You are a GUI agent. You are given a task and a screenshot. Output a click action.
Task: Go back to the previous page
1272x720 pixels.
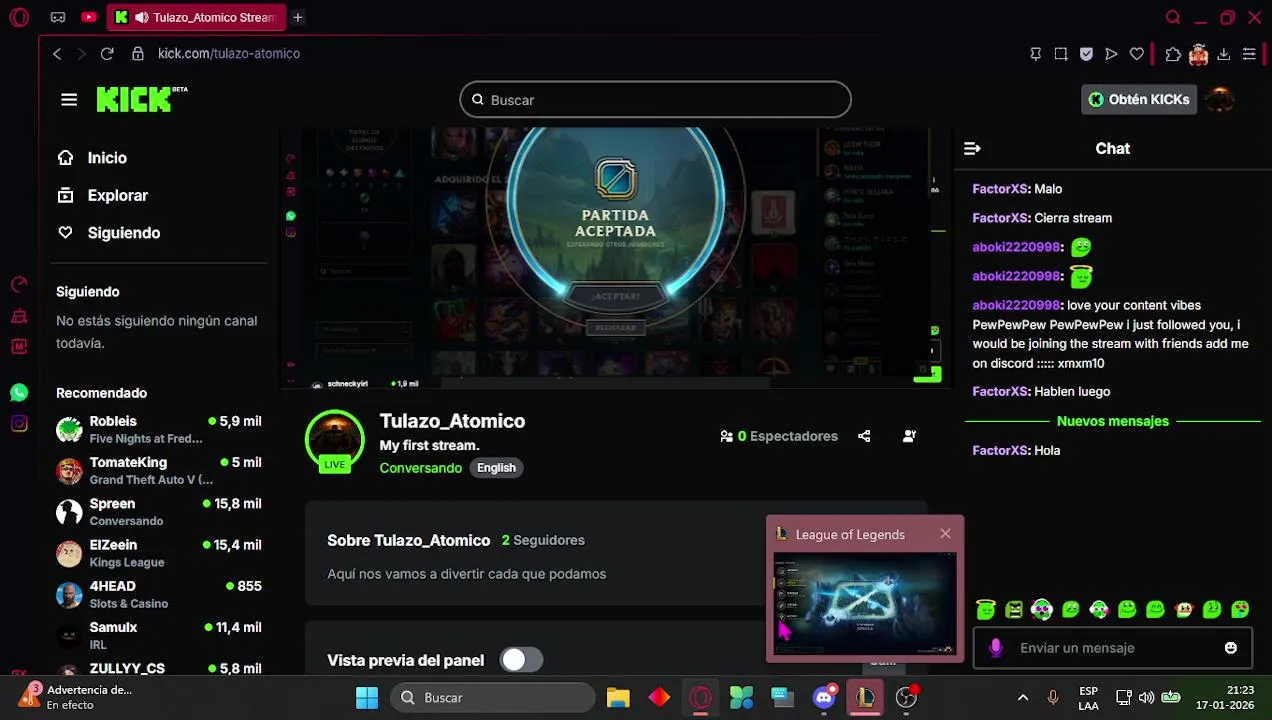click(x=57, y=54)
